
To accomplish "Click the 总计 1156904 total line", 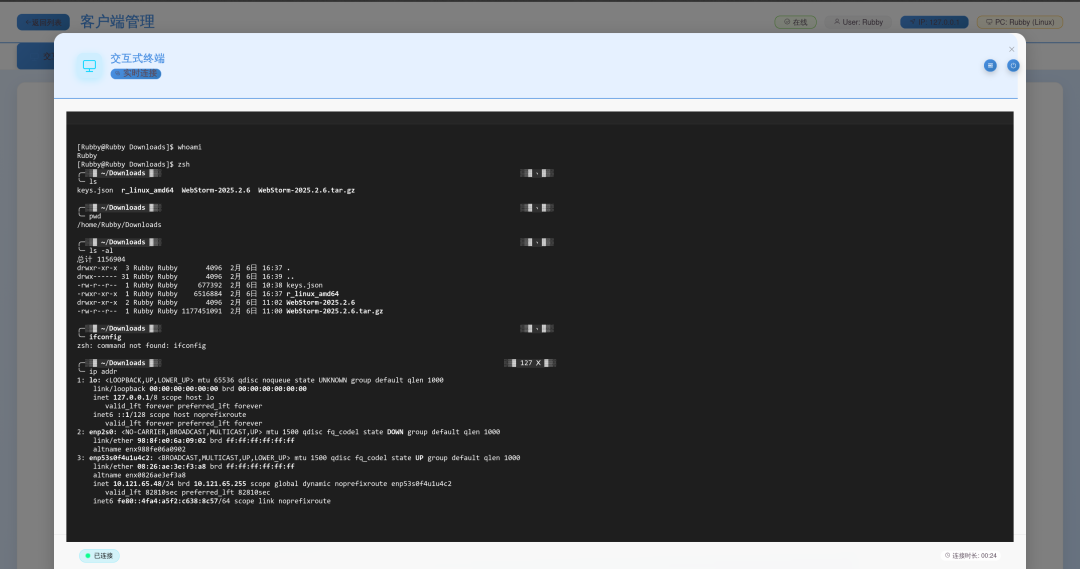I will click(101, 260).
